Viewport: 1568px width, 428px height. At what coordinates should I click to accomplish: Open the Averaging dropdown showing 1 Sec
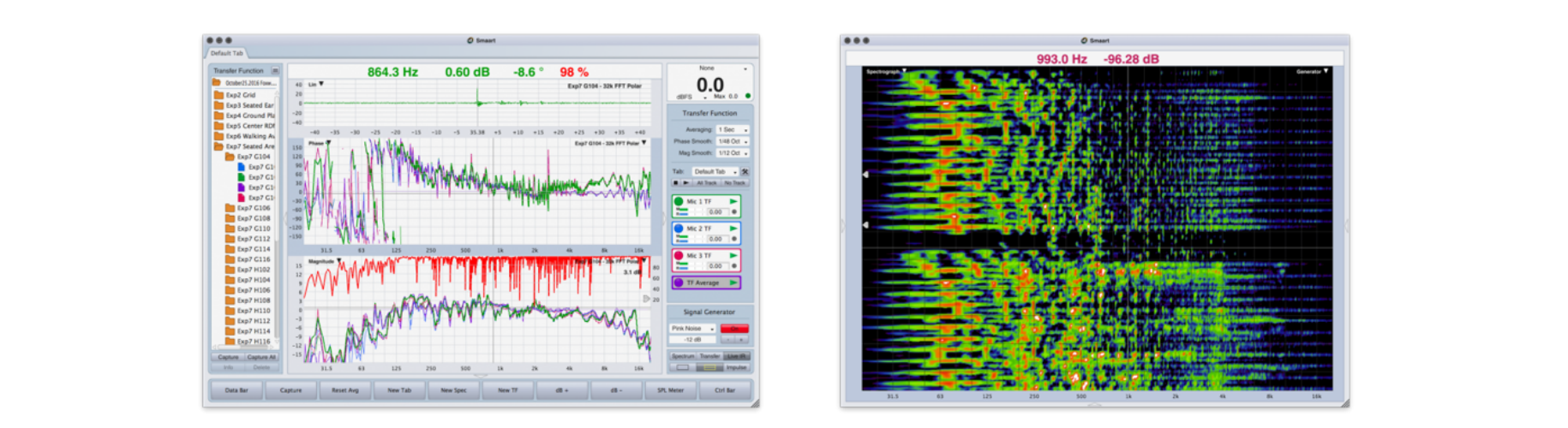click(733, 129)
